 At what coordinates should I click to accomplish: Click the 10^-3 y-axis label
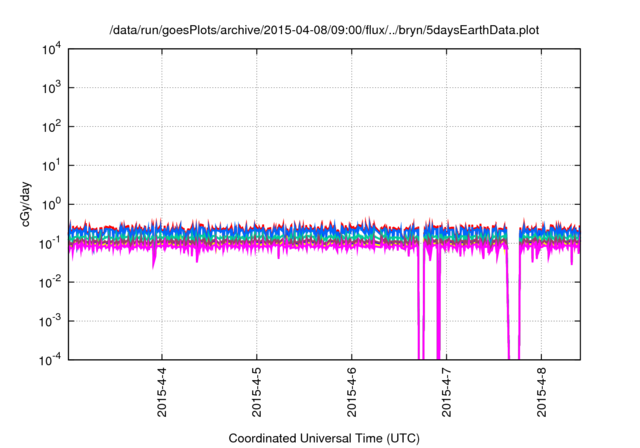[50, 322]
